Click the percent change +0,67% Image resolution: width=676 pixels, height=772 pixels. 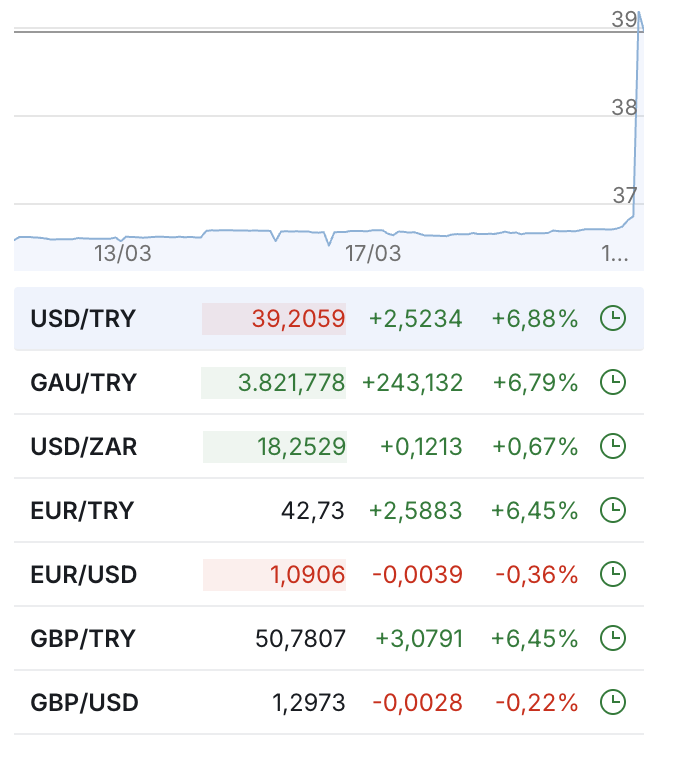pyautogui.click(x=535, y=447)
